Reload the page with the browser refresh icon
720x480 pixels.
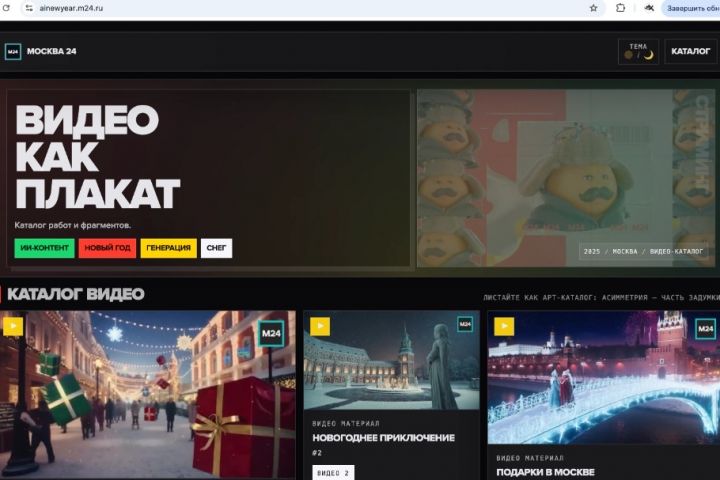pos(6,8)
